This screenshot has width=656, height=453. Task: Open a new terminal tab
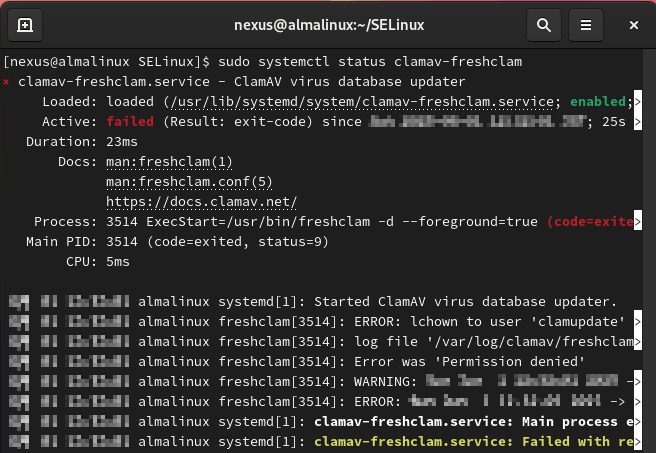(x=24, y=24)
